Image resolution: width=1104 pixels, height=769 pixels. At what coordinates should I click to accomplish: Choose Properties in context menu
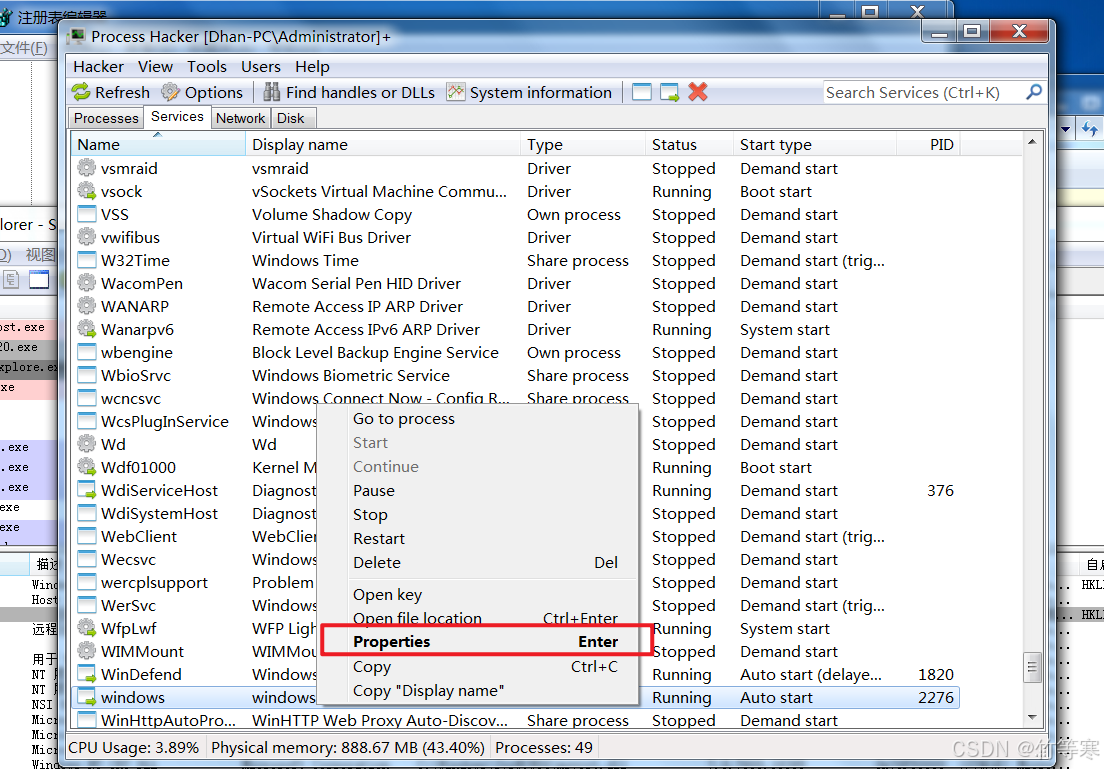(479, 642)
